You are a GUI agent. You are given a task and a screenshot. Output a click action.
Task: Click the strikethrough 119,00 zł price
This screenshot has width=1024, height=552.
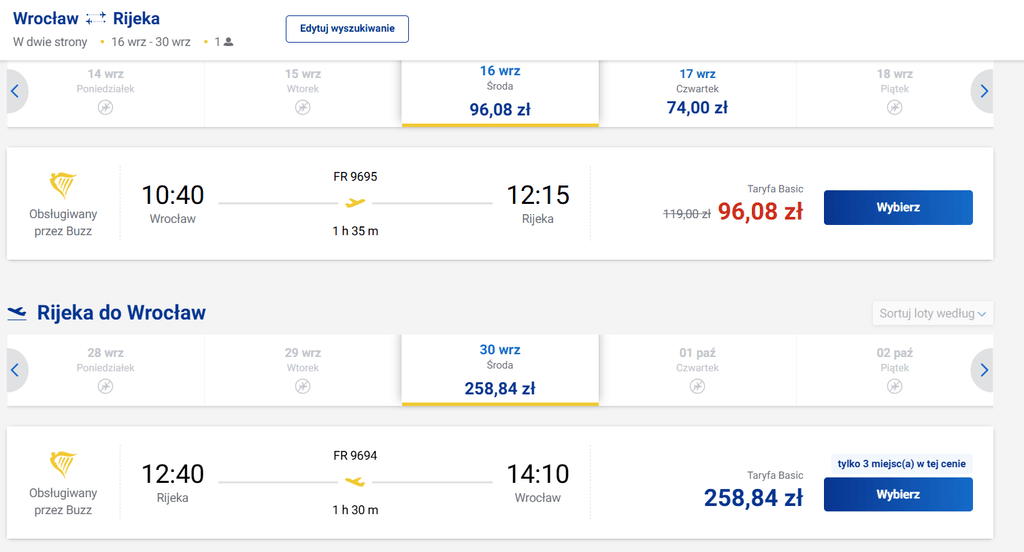(x=686, y=214)
